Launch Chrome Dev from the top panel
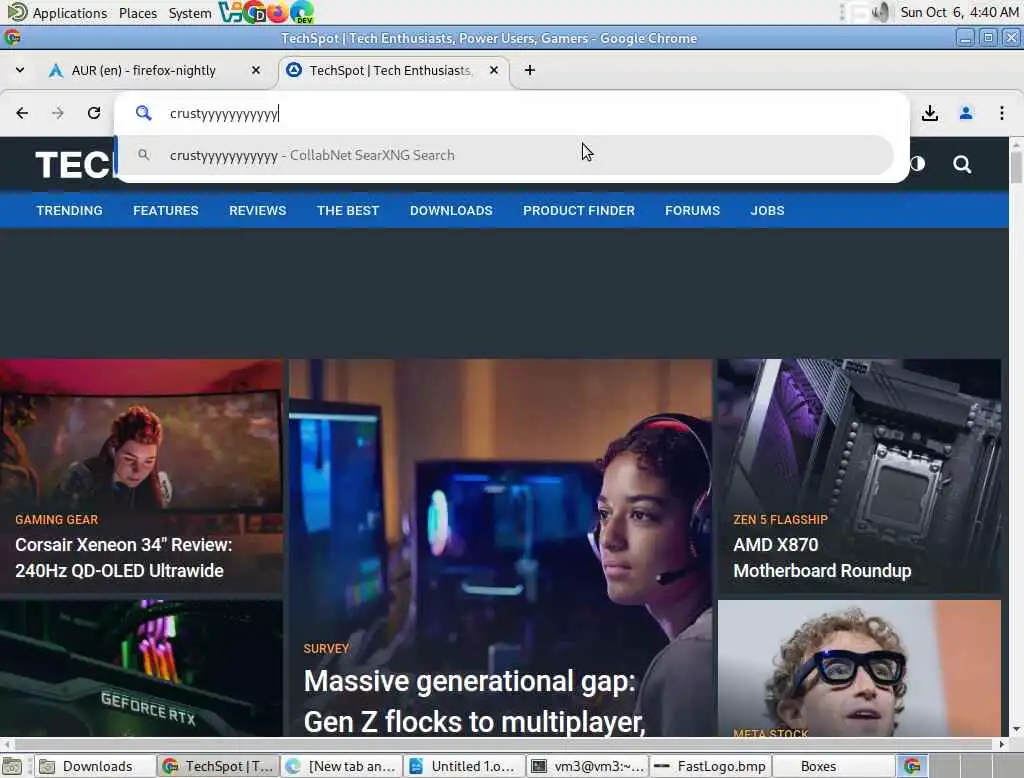This screenshot has height=778, width=1024. [255, 12]
